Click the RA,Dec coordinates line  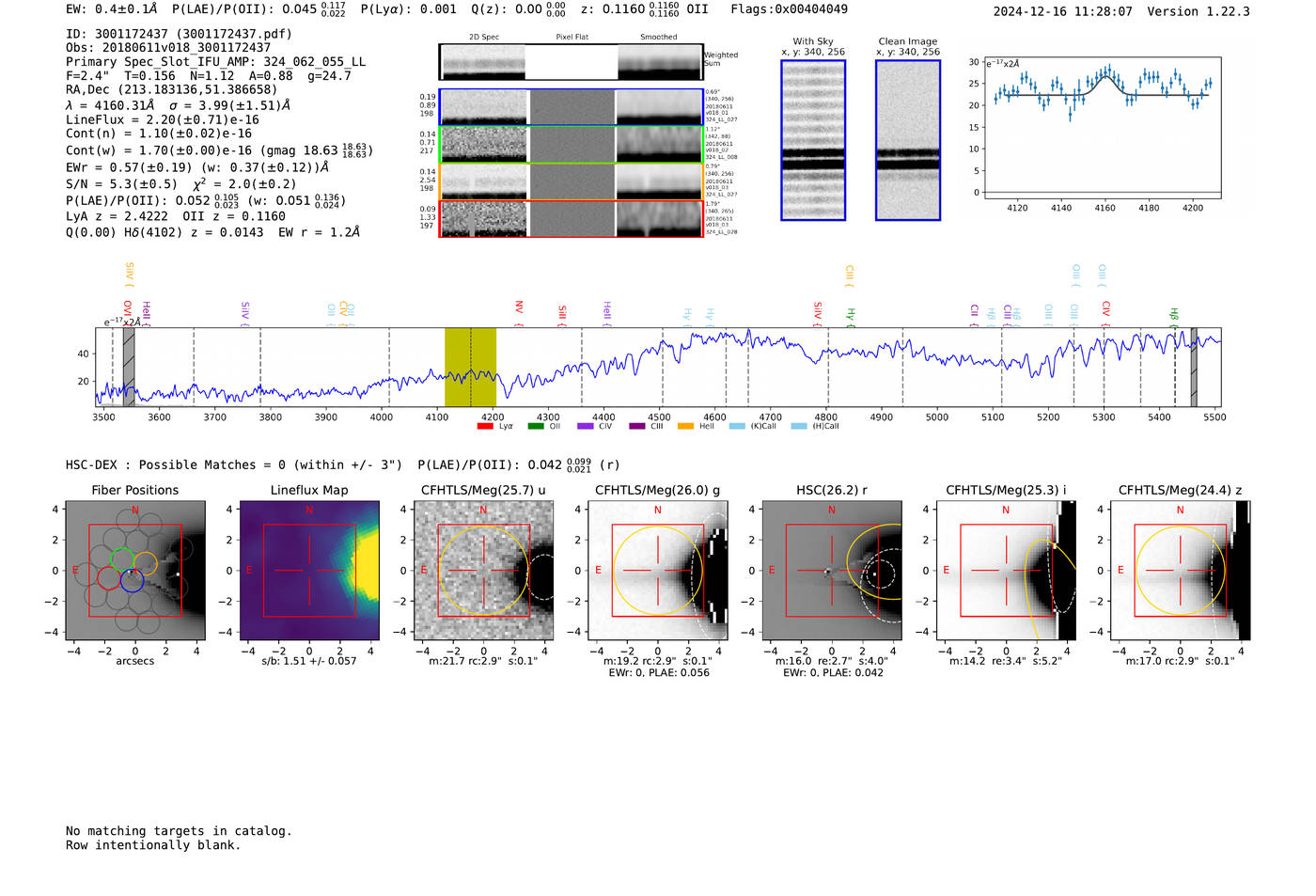pos(171,90)
